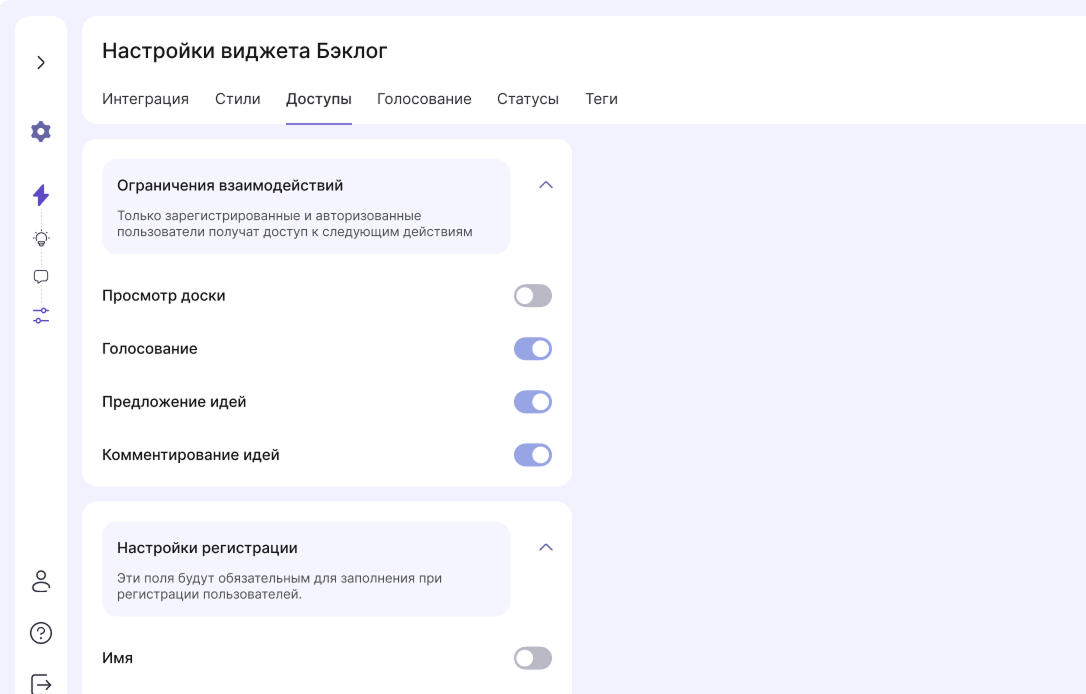Image resolution: width=1086 pixels, height=694 pixels.
Task: Switch to the Интеграция tab
Action: coord(145,99)
